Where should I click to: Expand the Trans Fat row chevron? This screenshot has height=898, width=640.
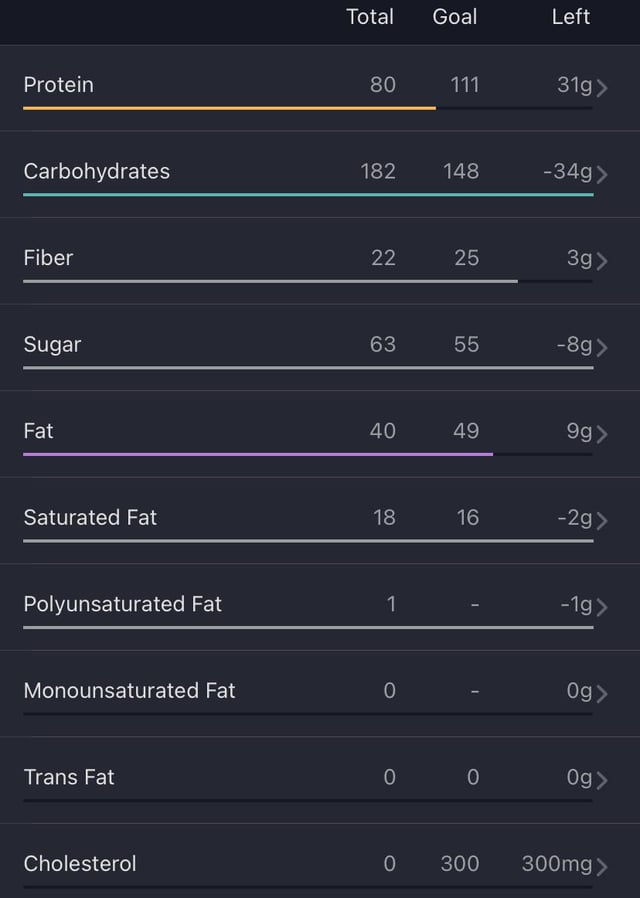(602, 780)
